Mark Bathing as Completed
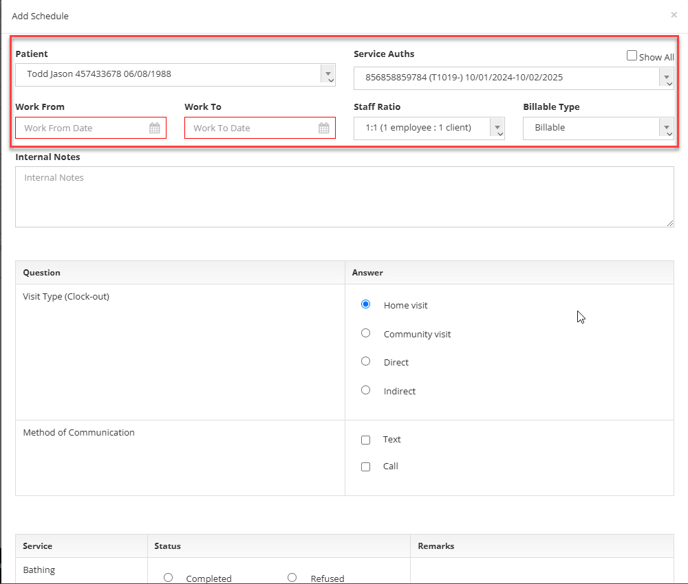The height and width of the screenshot is (584, 688). coord(168,577)
